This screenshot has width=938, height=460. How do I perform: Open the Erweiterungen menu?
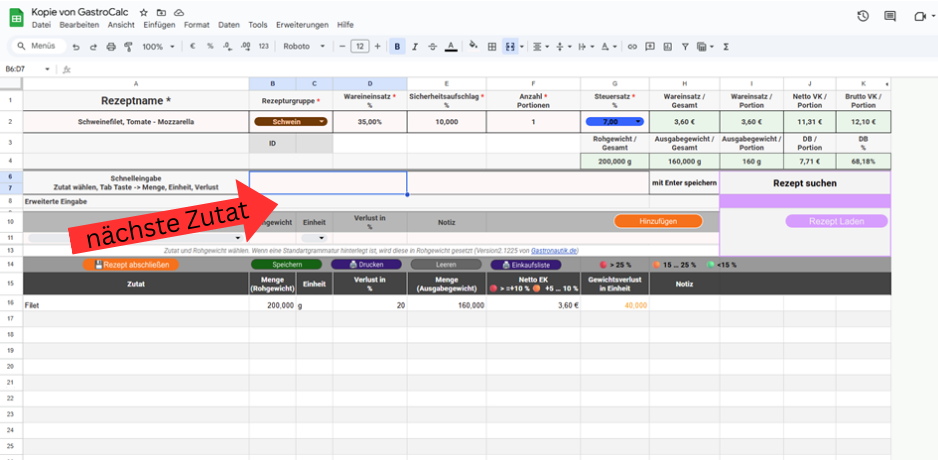point(302,25)
